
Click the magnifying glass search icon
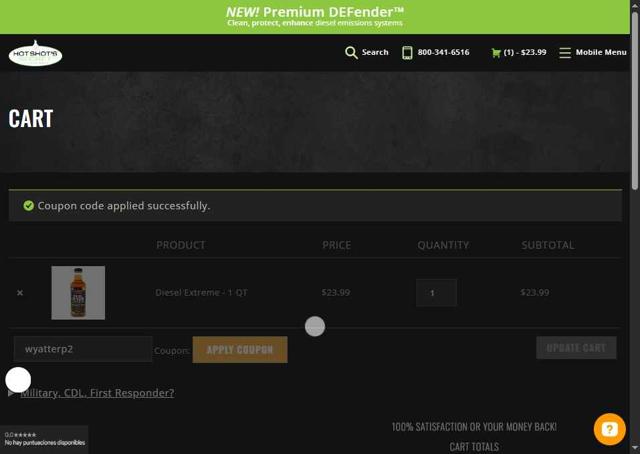351,53
